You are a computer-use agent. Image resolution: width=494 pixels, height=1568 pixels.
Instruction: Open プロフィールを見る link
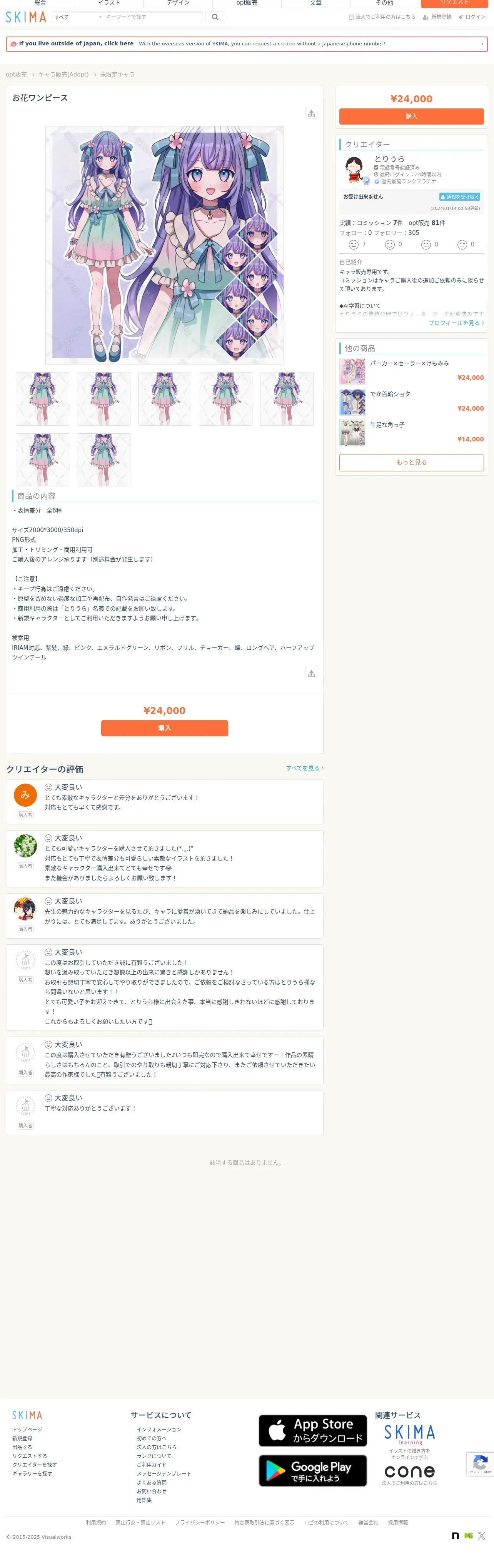(456, 323)
